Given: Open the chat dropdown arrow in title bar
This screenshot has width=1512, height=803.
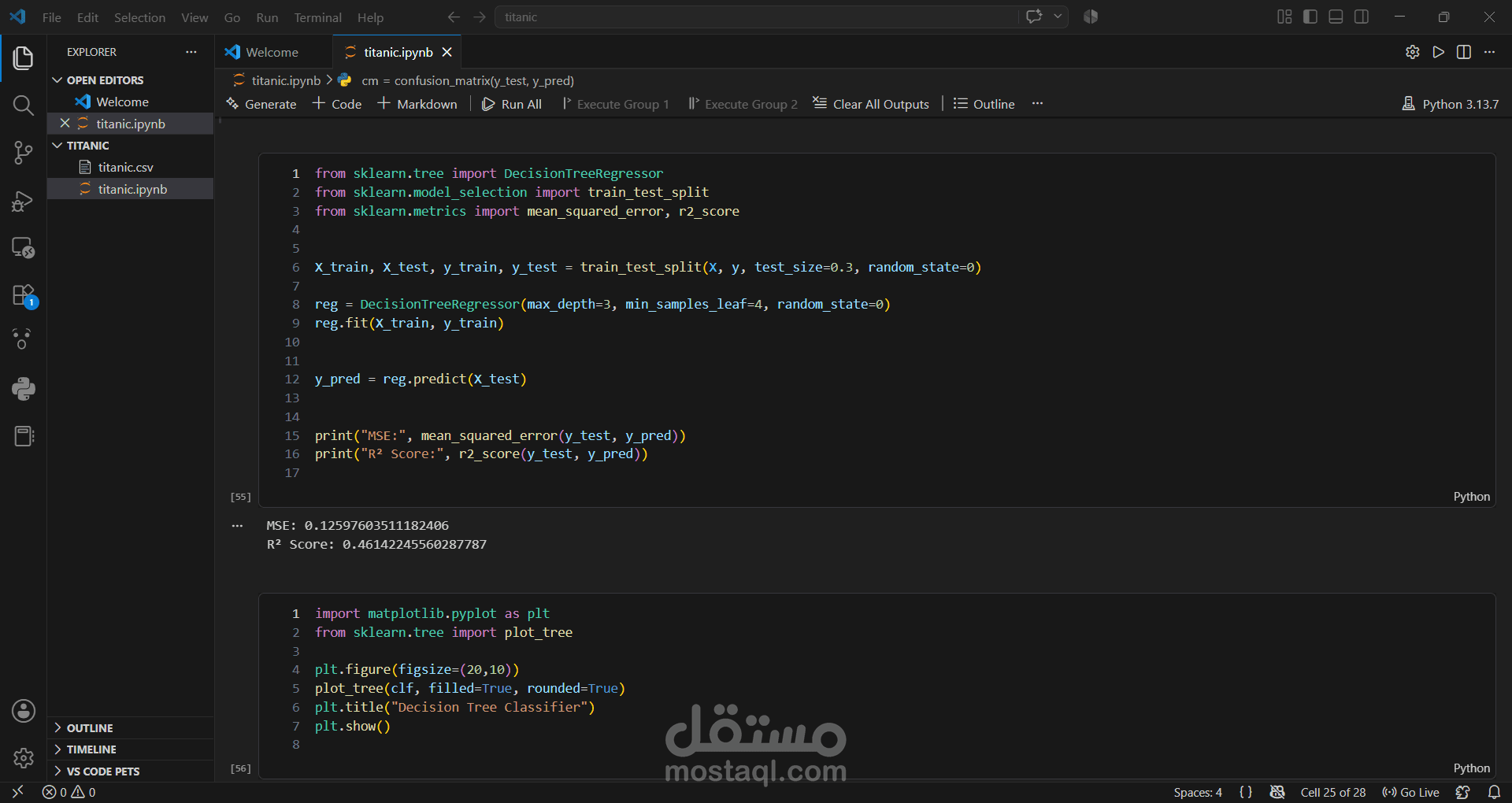Looking at the screenshot, I should [1058, 17].
